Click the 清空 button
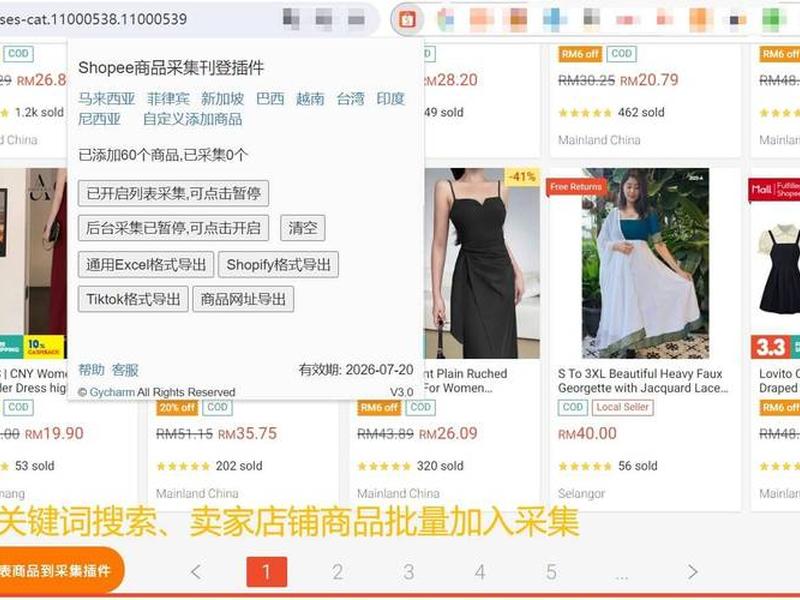Image resolution: width=800 pixels, height=600 pixels. 303,228
